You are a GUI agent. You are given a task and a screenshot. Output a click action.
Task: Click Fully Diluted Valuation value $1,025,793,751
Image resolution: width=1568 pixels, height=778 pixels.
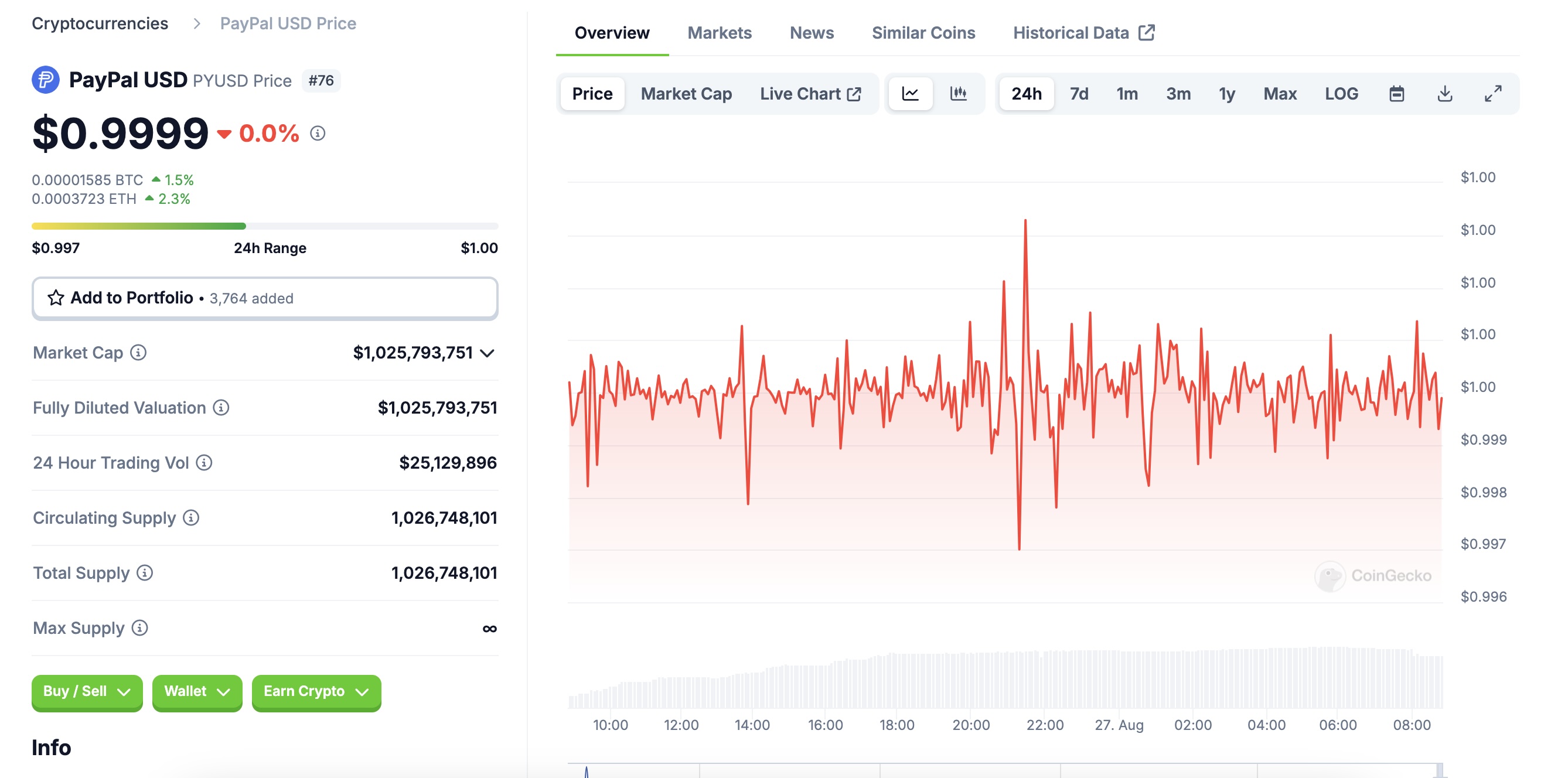coord(437,408)
